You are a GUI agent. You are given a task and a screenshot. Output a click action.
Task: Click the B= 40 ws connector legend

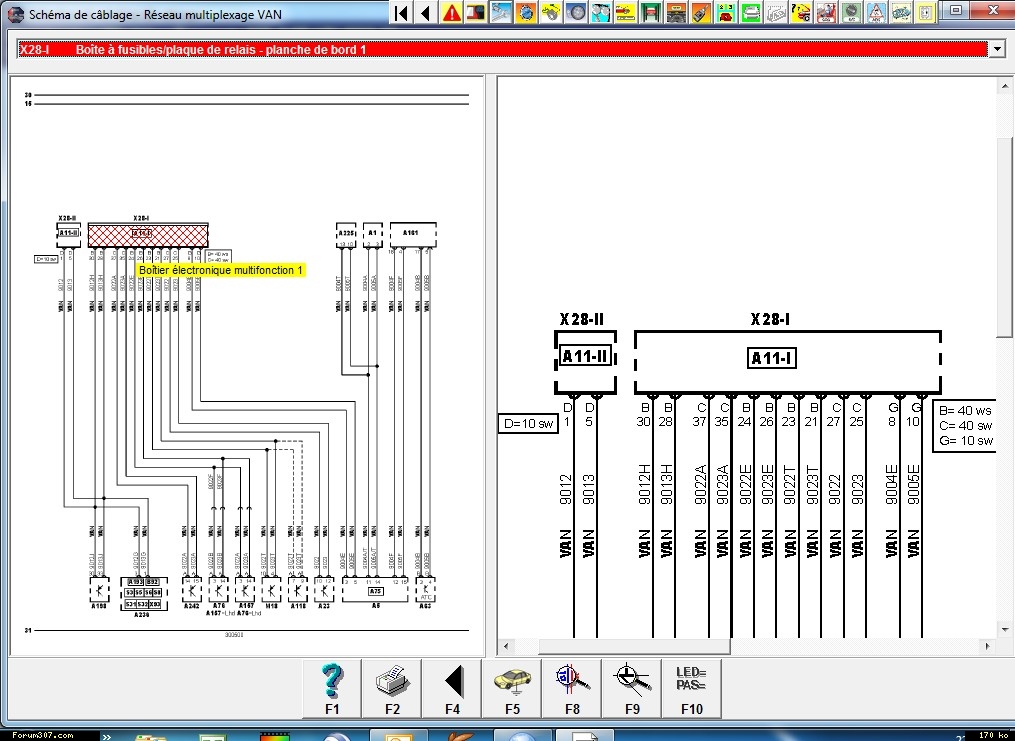click(965, 410)
